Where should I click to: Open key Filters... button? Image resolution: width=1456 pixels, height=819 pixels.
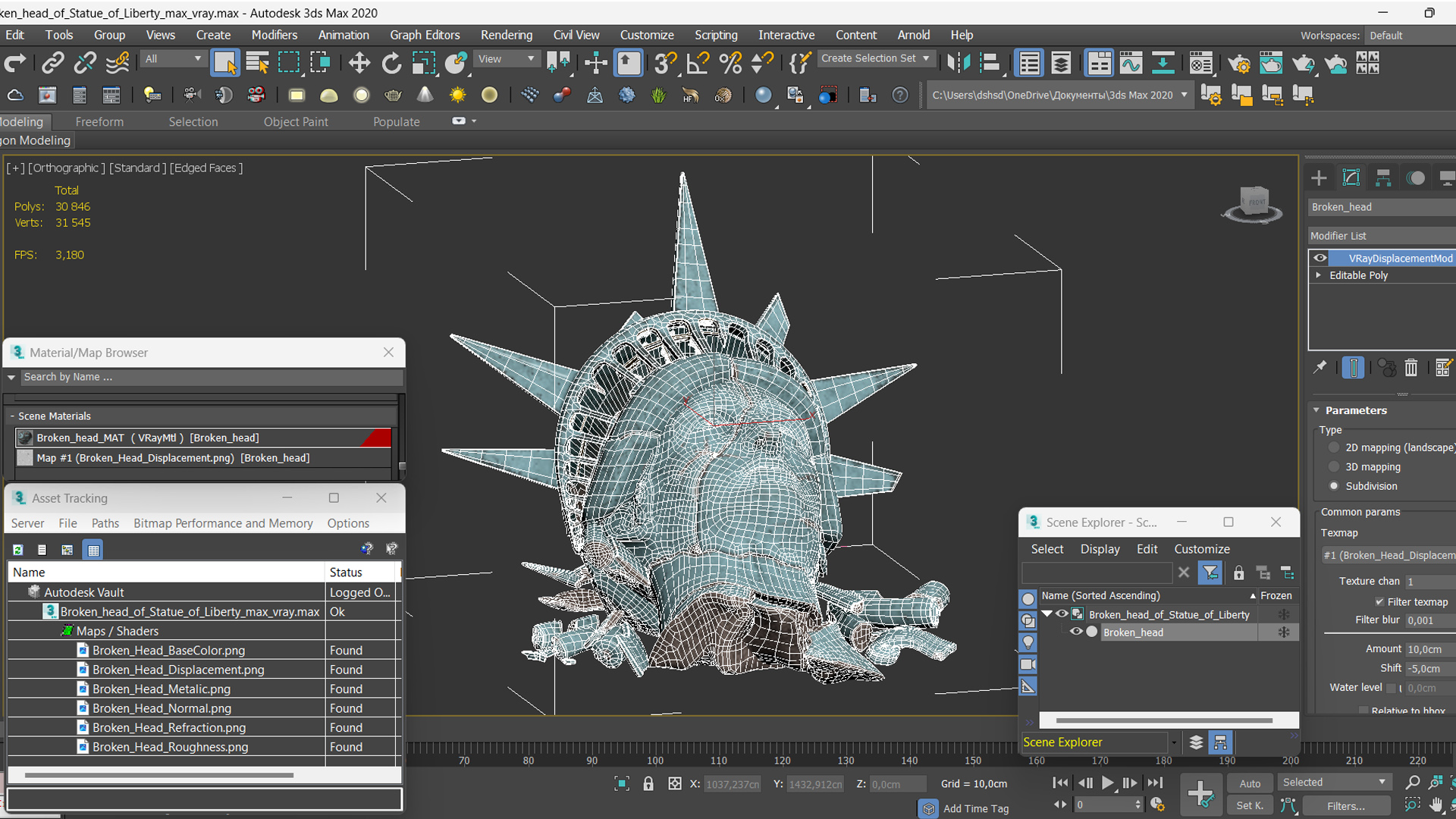click(1346, 805)
